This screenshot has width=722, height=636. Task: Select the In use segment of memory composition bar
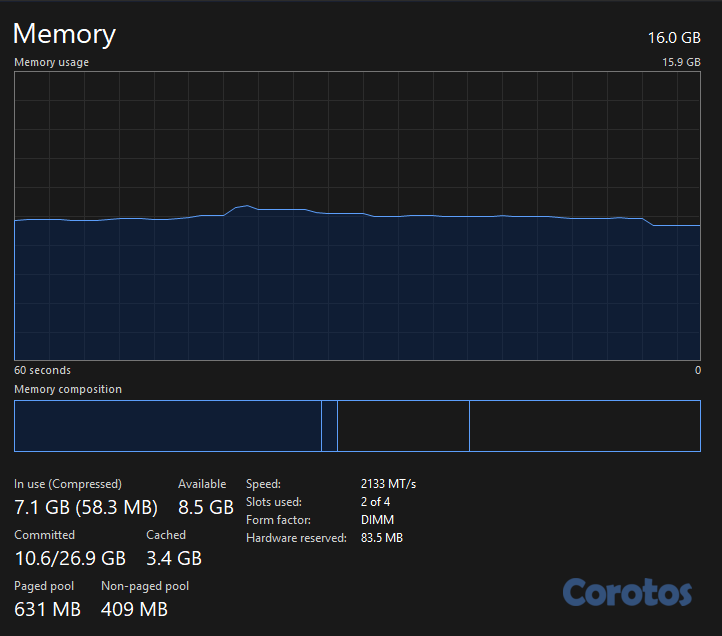(167, 426)
